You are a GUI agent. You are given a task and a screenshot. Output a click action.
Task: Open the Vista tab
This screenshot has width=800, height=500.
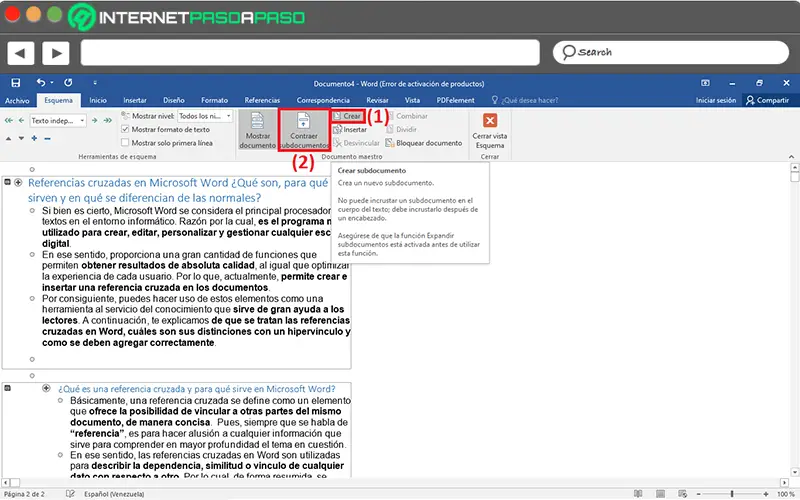pos(412,100)
